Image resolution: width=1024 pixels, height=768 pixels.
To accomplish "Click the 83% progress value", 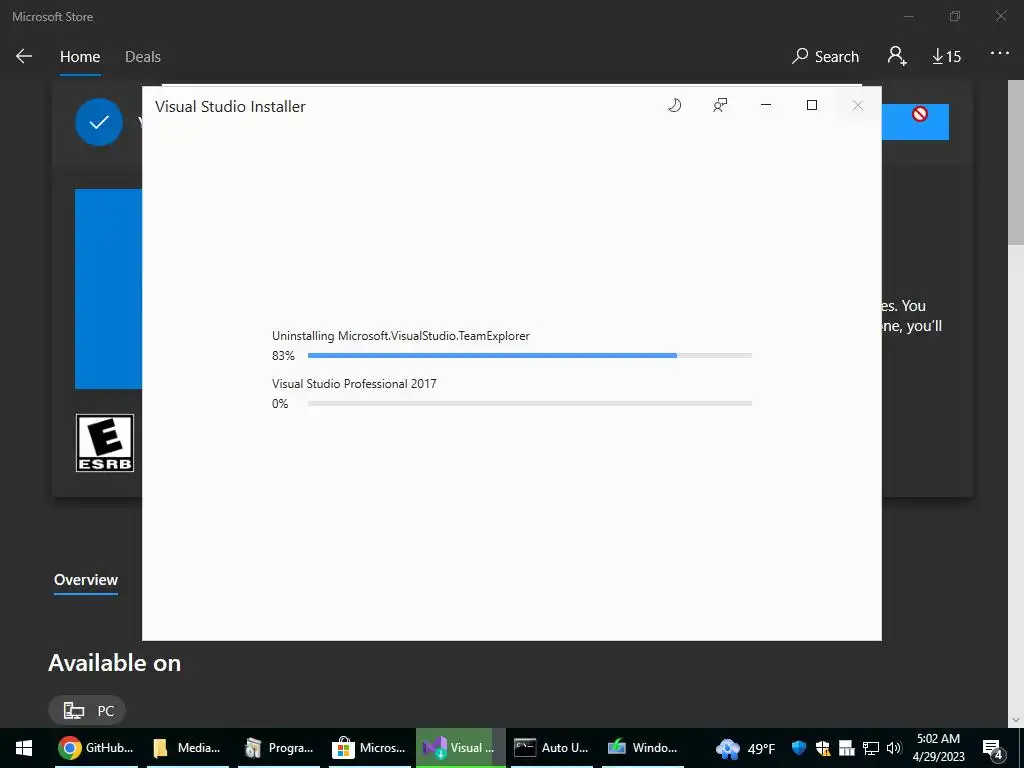I will pos(283,356).
